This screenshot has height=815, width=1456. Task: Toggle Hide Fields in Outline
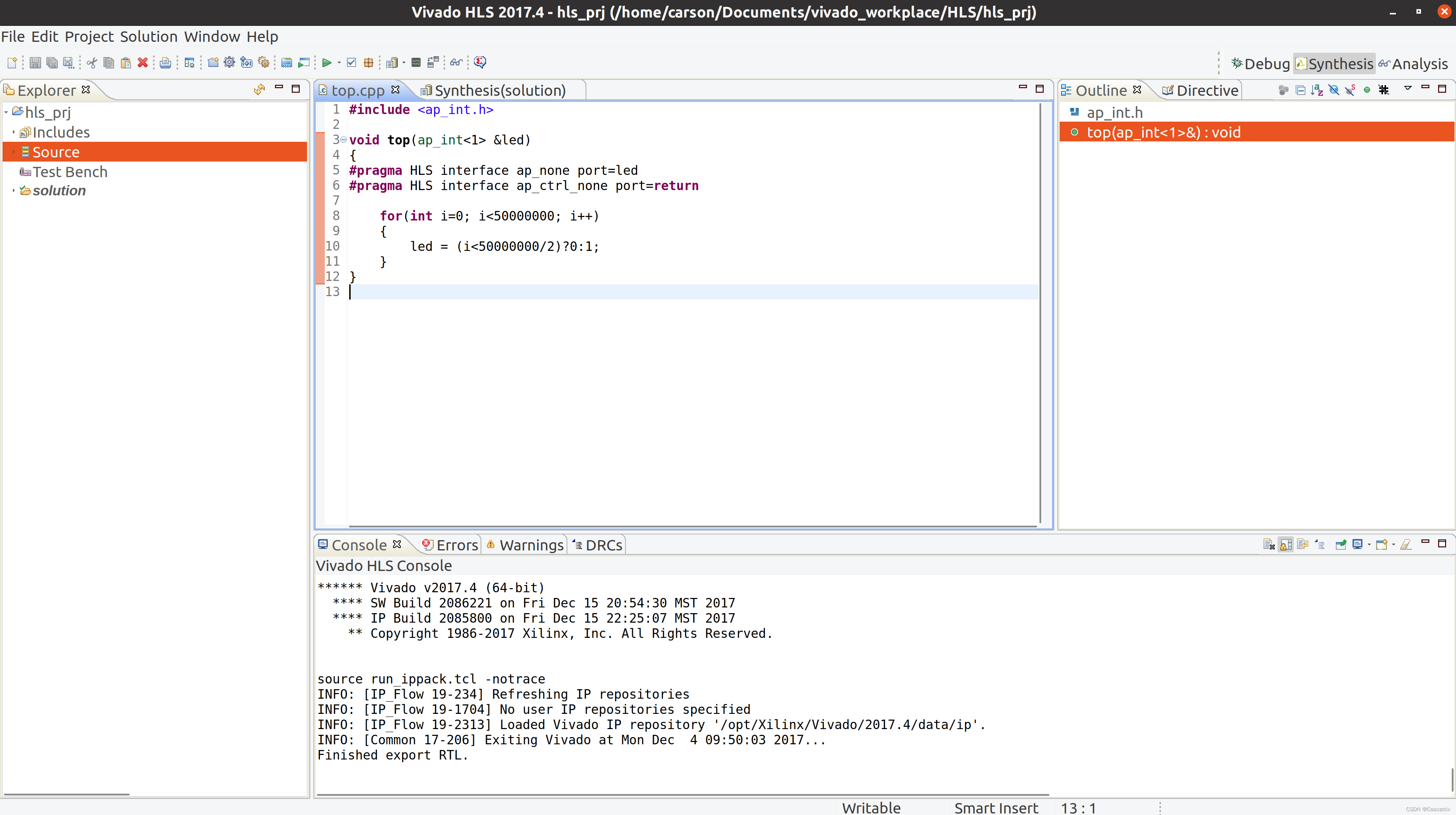click(1334, 90)
